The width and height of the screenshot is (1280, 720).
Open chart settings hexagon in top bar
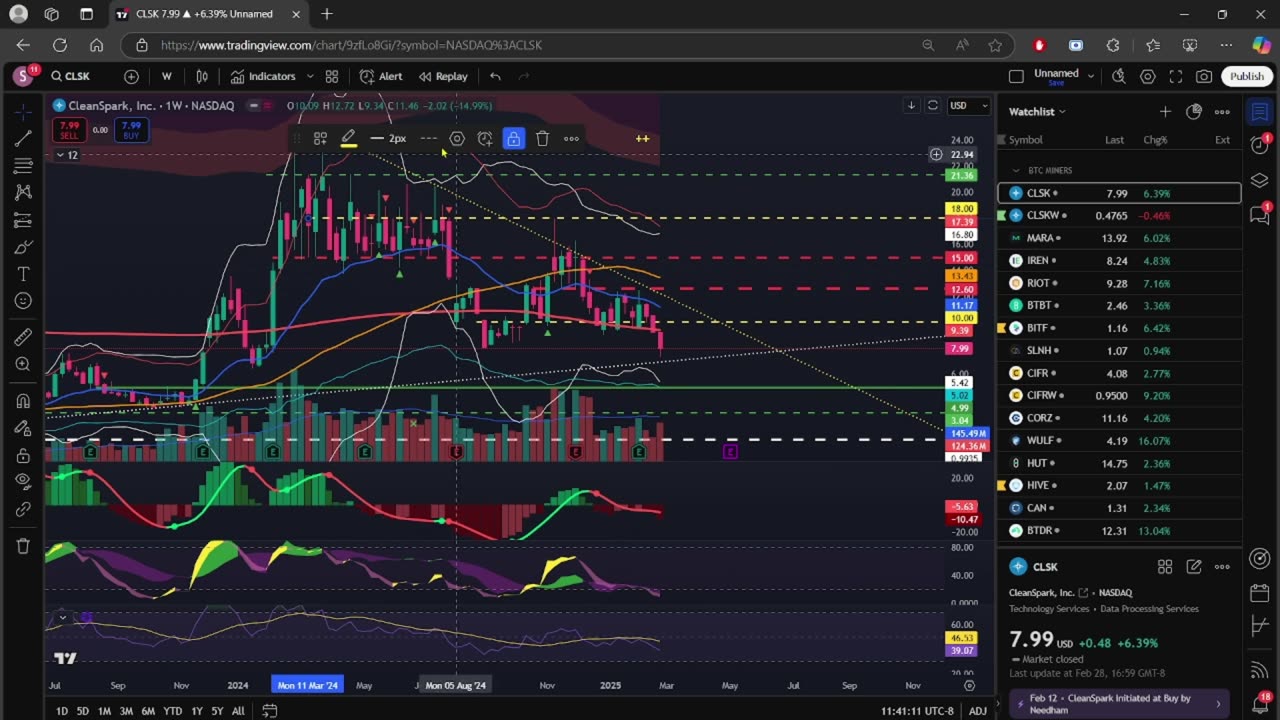(x=1147, y=76)
